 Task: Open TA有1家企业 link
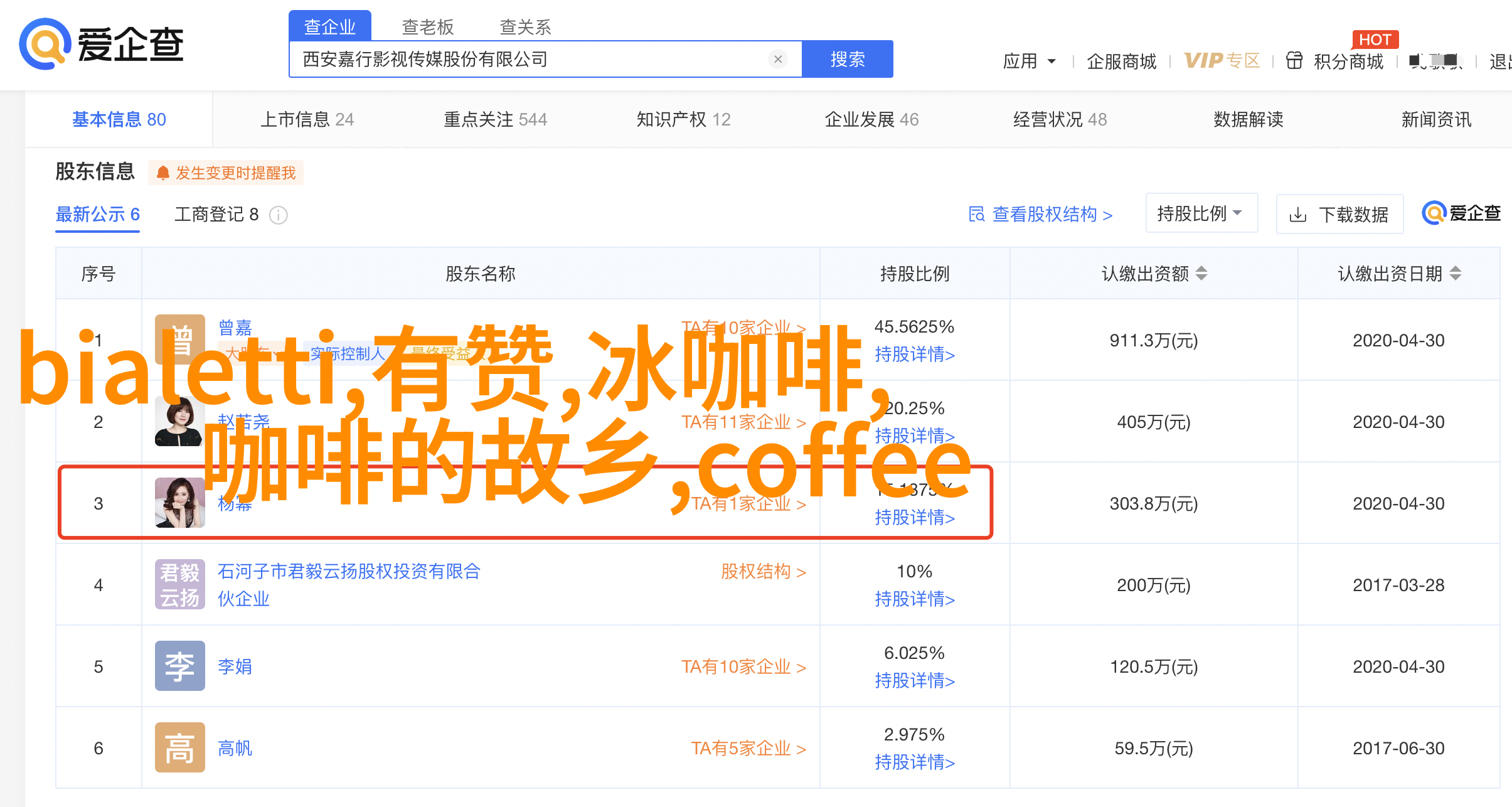pyautogui.click(x=749, y=503)
